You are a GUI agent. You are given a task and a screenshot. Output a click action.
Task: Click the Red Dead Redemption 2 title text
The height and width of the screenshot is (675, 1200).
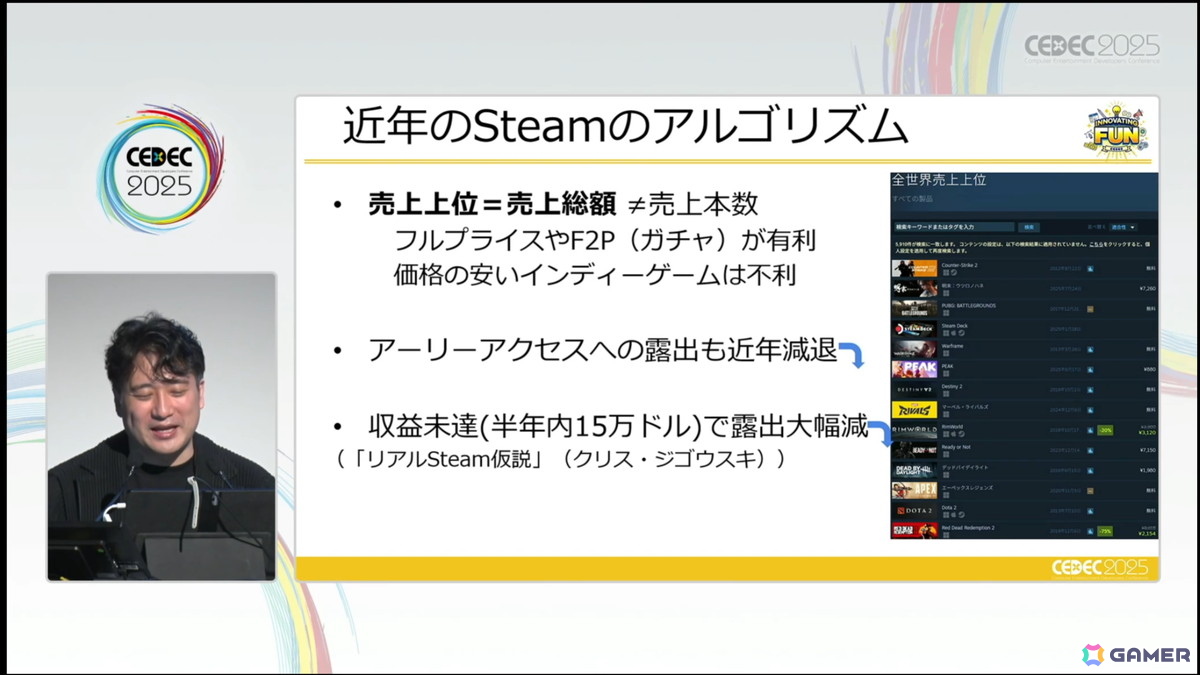point(968,528)
